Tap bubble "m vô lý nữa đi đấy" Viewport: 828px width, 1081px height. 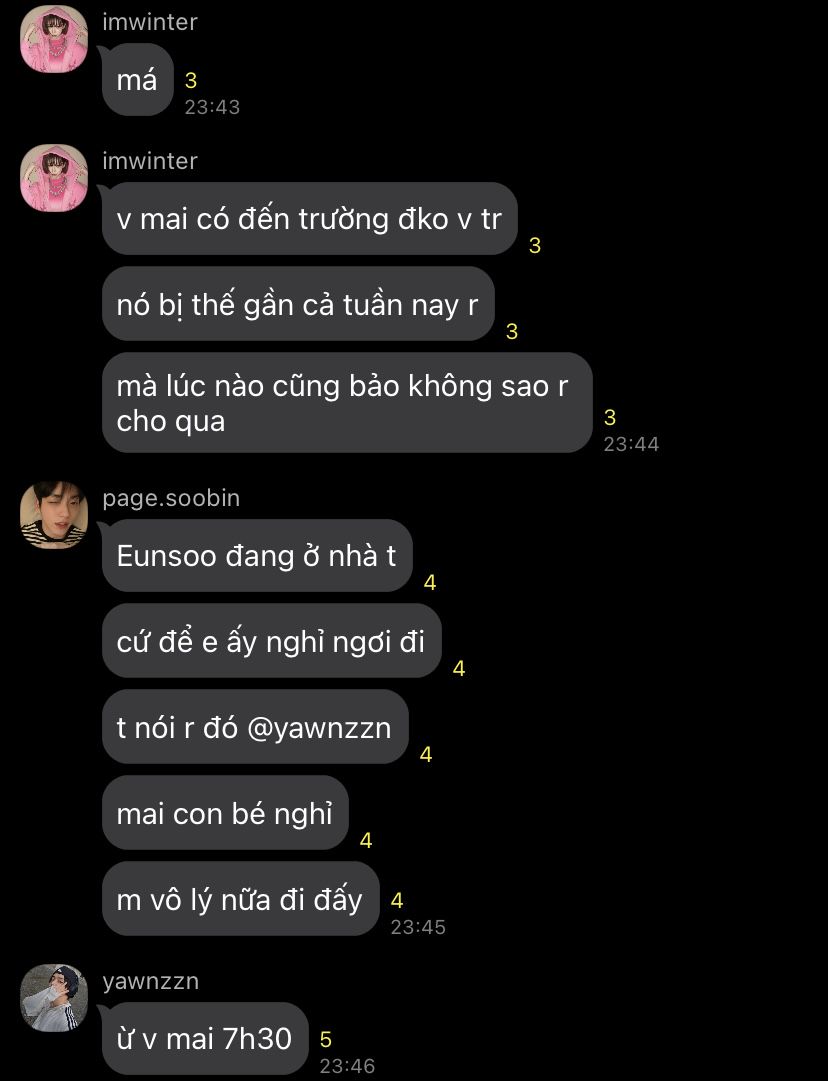coord(241,900)
